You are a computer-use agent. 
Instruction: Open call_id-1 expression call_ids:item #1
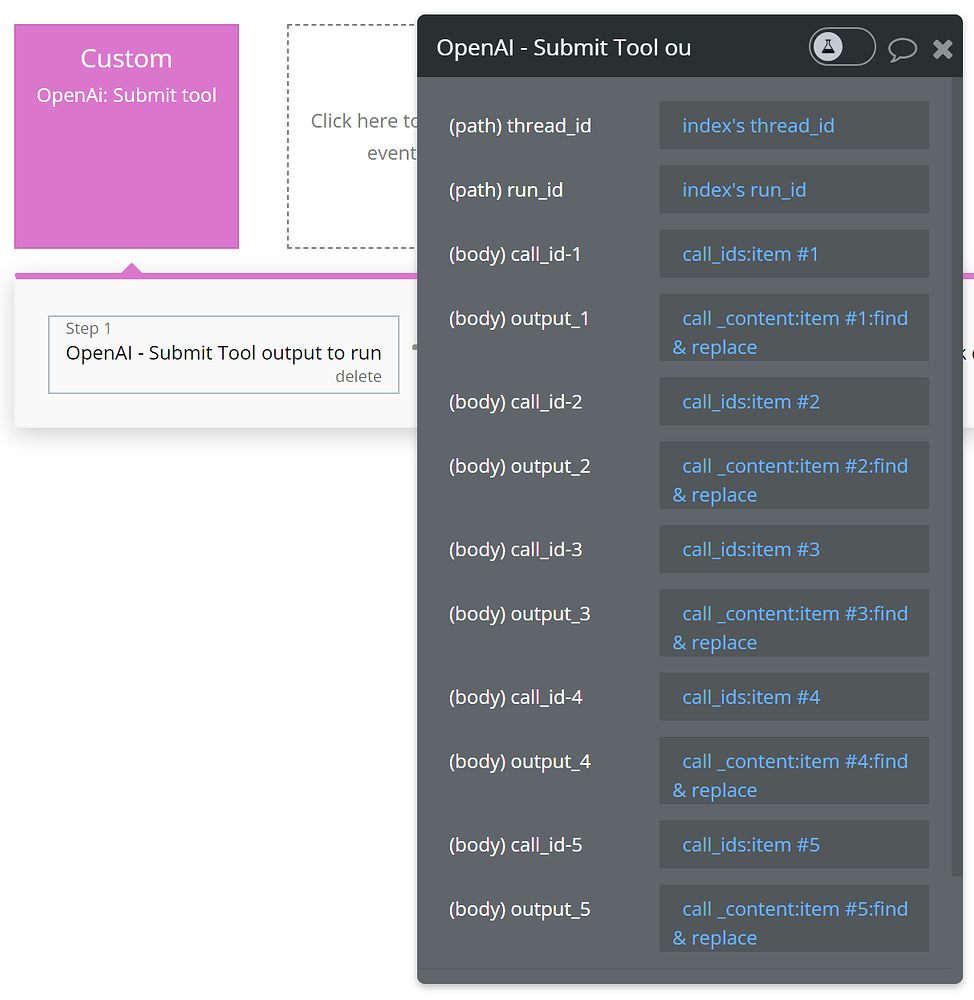click(x=793, y=254)
